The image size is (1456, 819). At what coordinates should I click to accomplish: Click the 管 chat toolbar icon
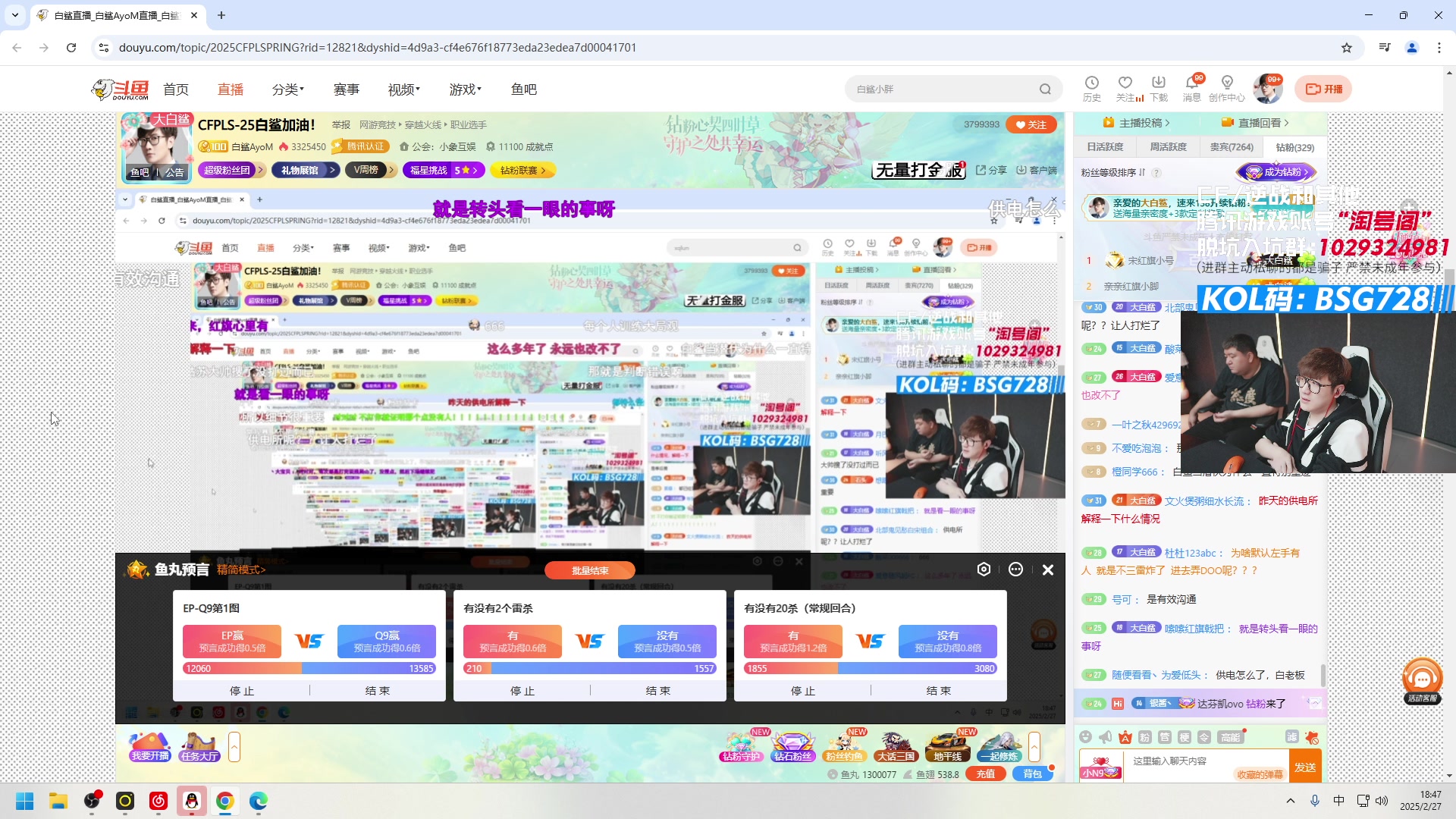point(1165,737)
